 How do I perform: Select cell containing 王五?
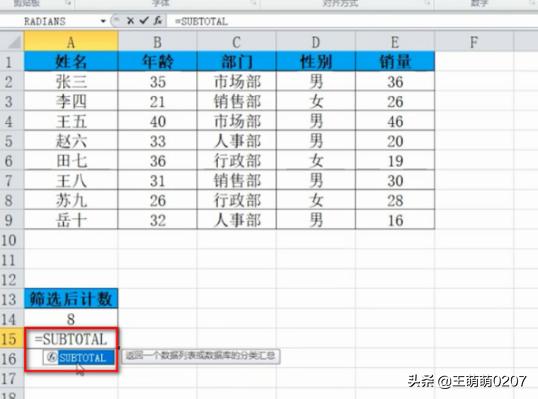coord(71,121)
